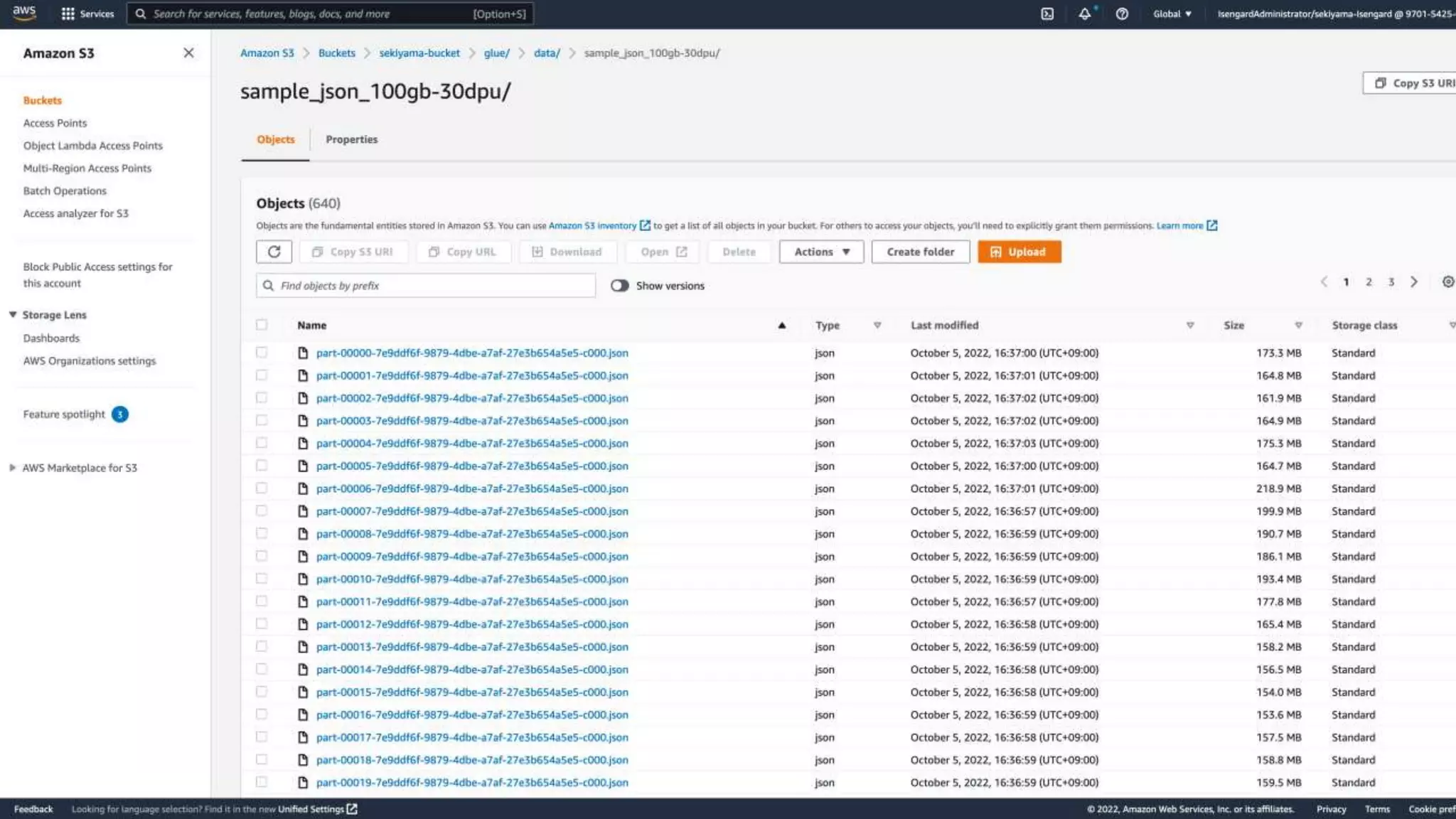Switch to the Properties tab
Screen dimensions: 1456x819
pos(351,139)
